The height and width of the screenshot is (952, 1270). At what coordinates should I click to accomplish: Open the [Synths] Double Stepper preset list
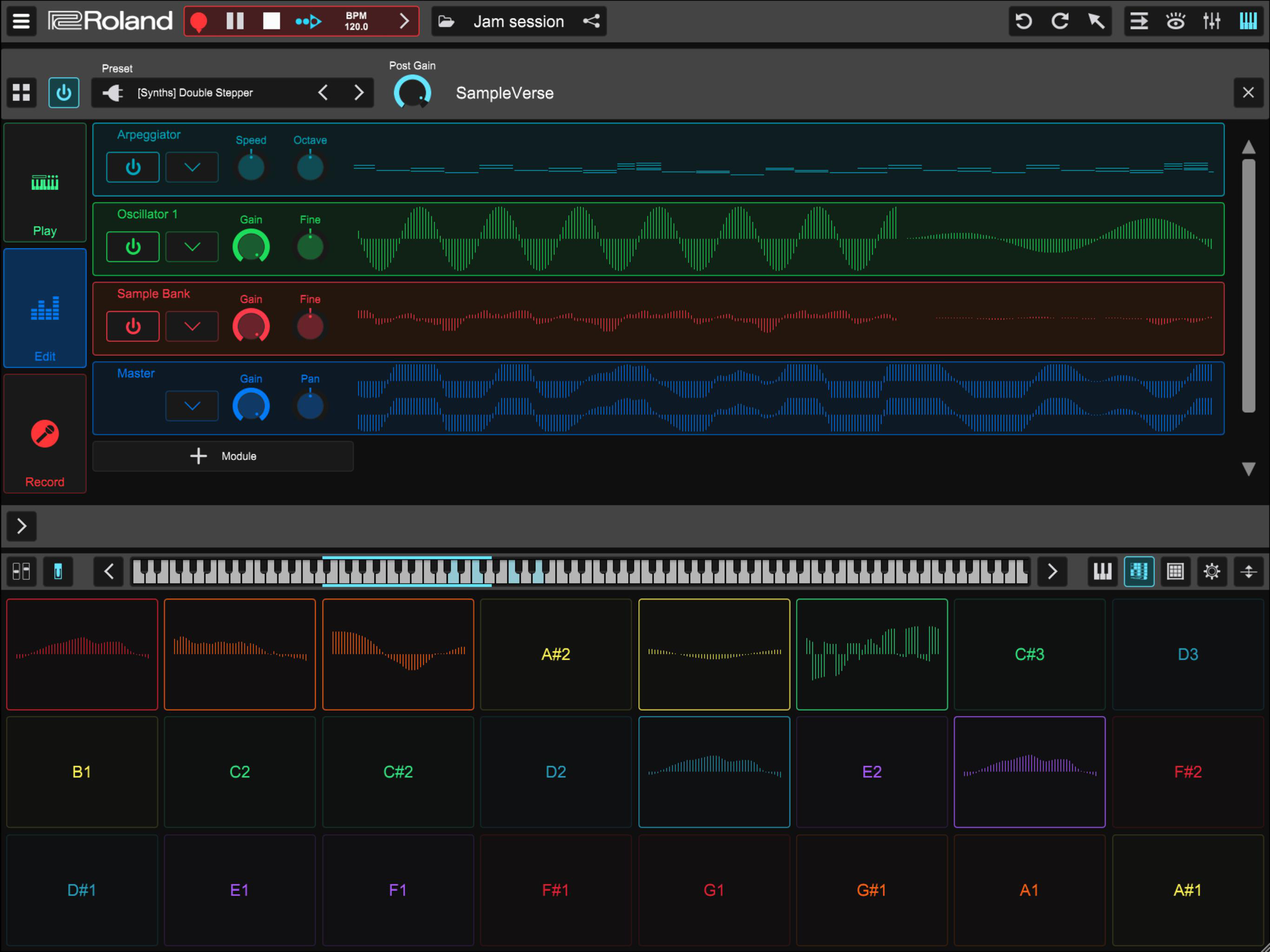click(195, 93)
